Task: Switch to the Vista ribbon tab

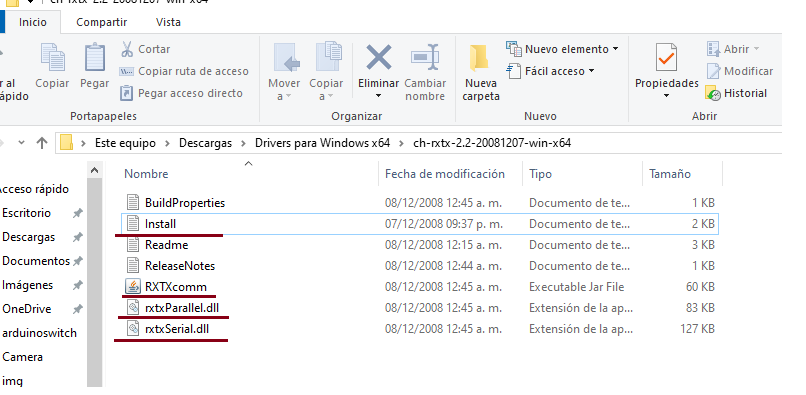Action: [168, 22]
